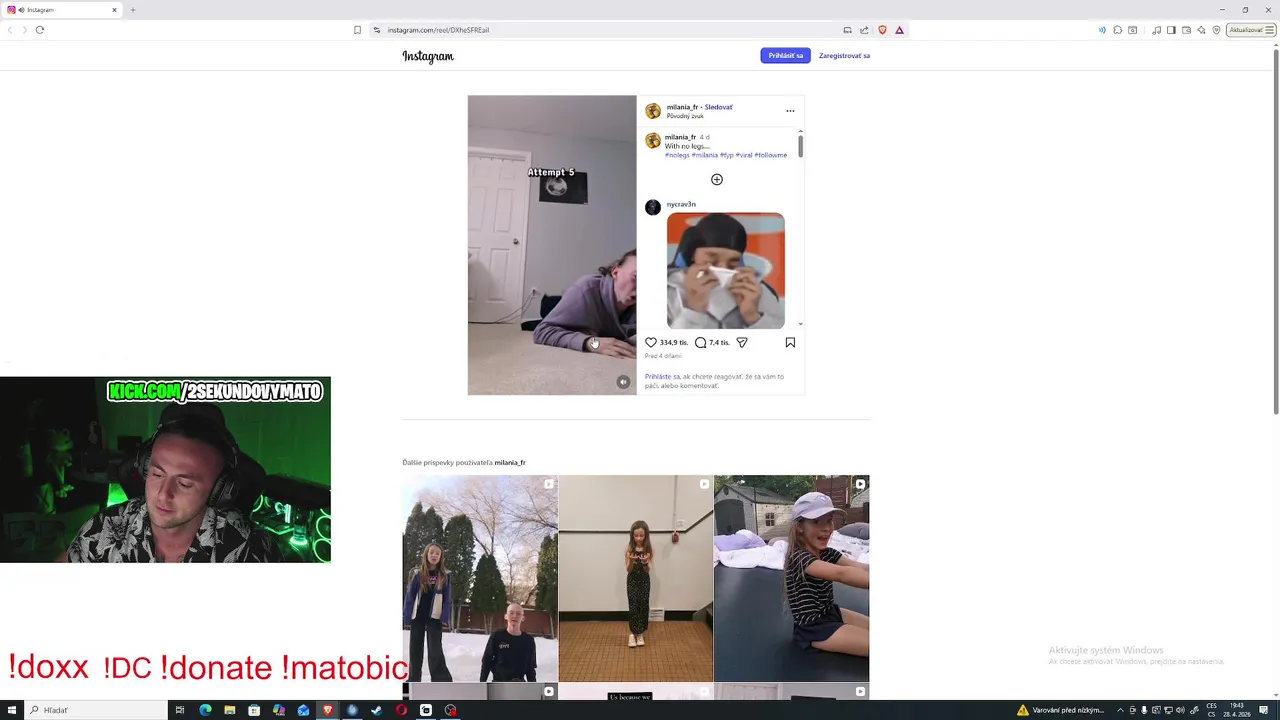Open the Brave VPN shield icon

pyautogui.click(x=1216, y=30)
